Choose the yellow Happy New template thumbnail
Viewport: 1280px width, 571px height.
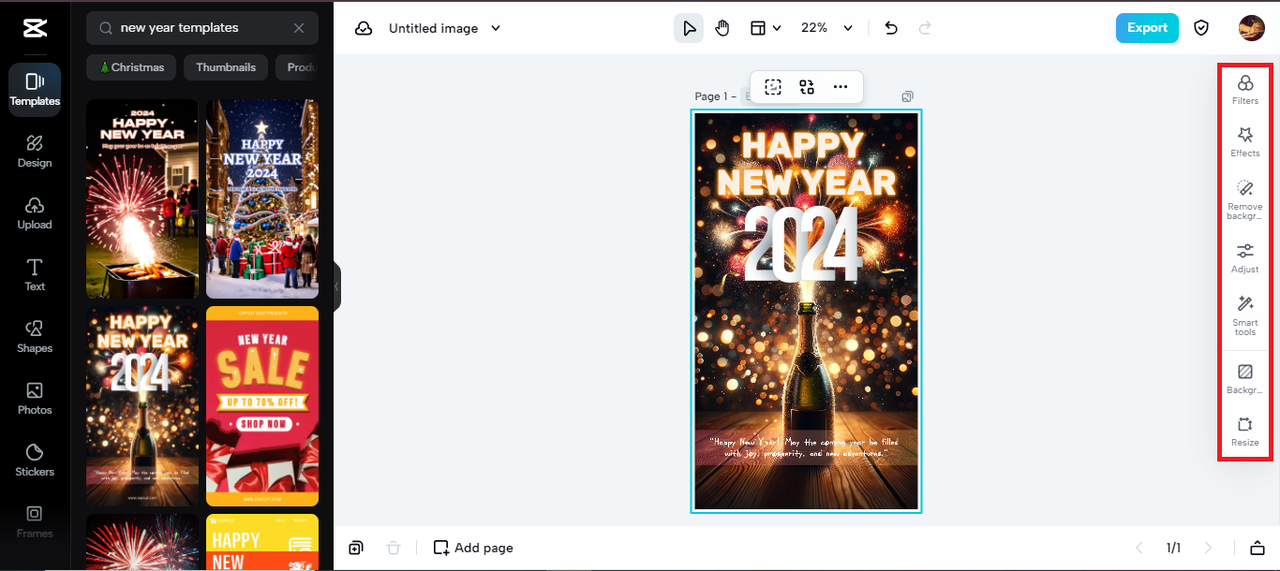[x=262, y=542]
